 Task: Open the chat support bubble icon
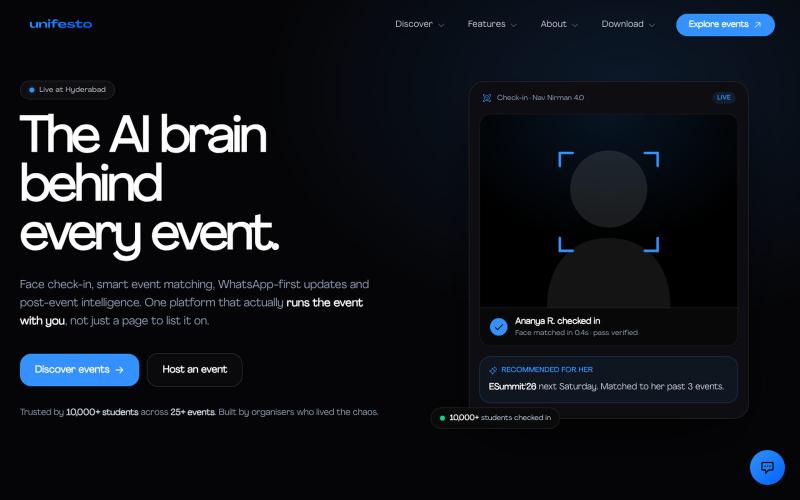click(x=767, y=467)
